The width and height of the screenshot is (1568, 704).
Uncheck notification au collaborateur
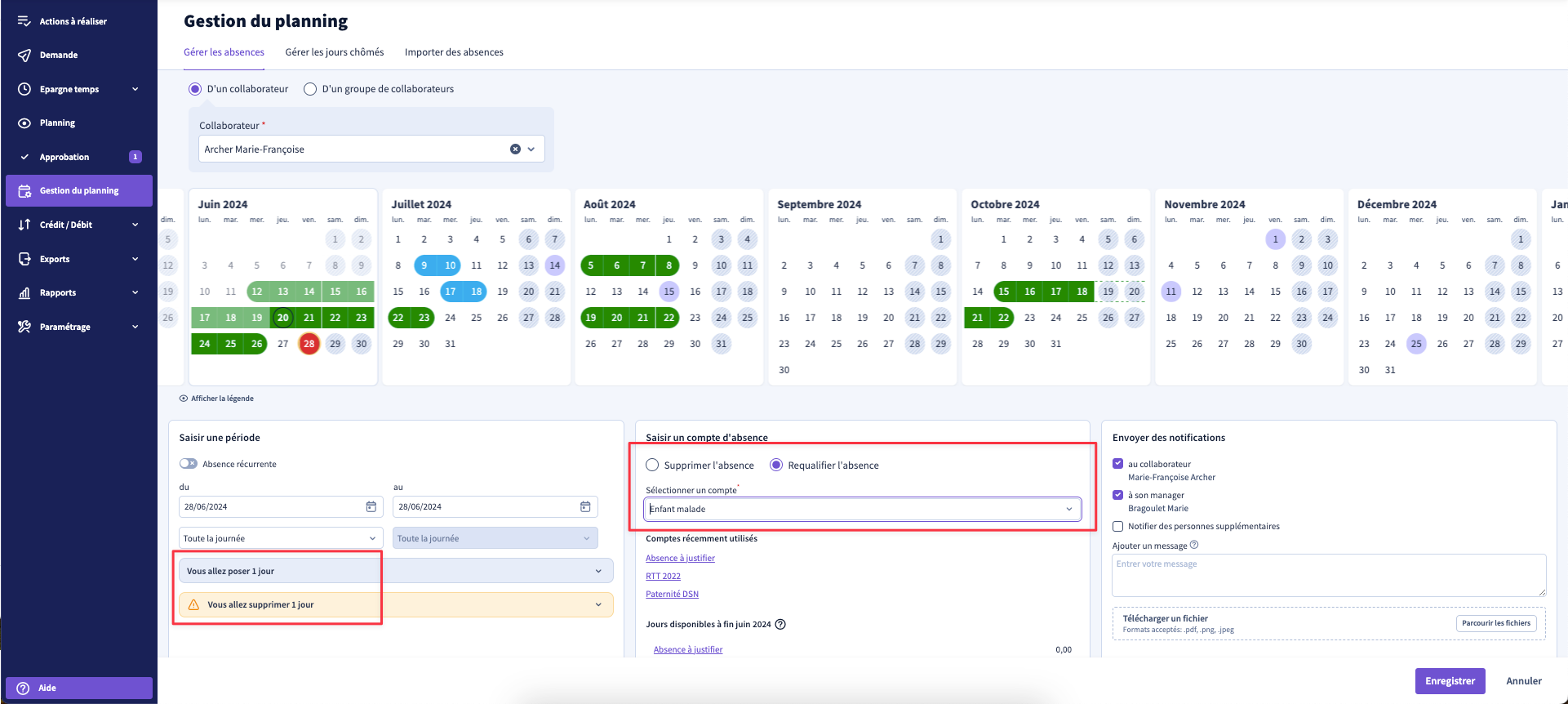1117,463
